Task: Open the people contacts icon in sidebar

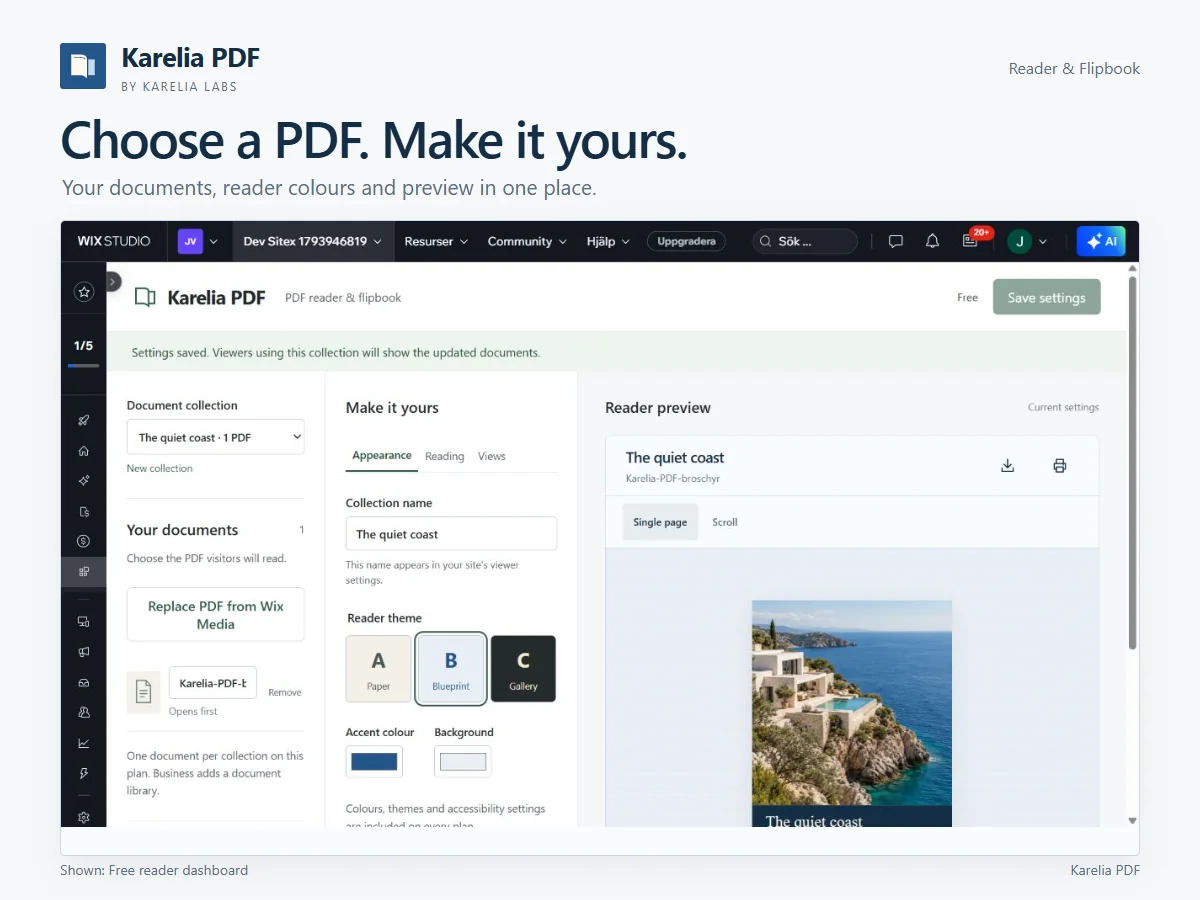Action: (84, 713)
